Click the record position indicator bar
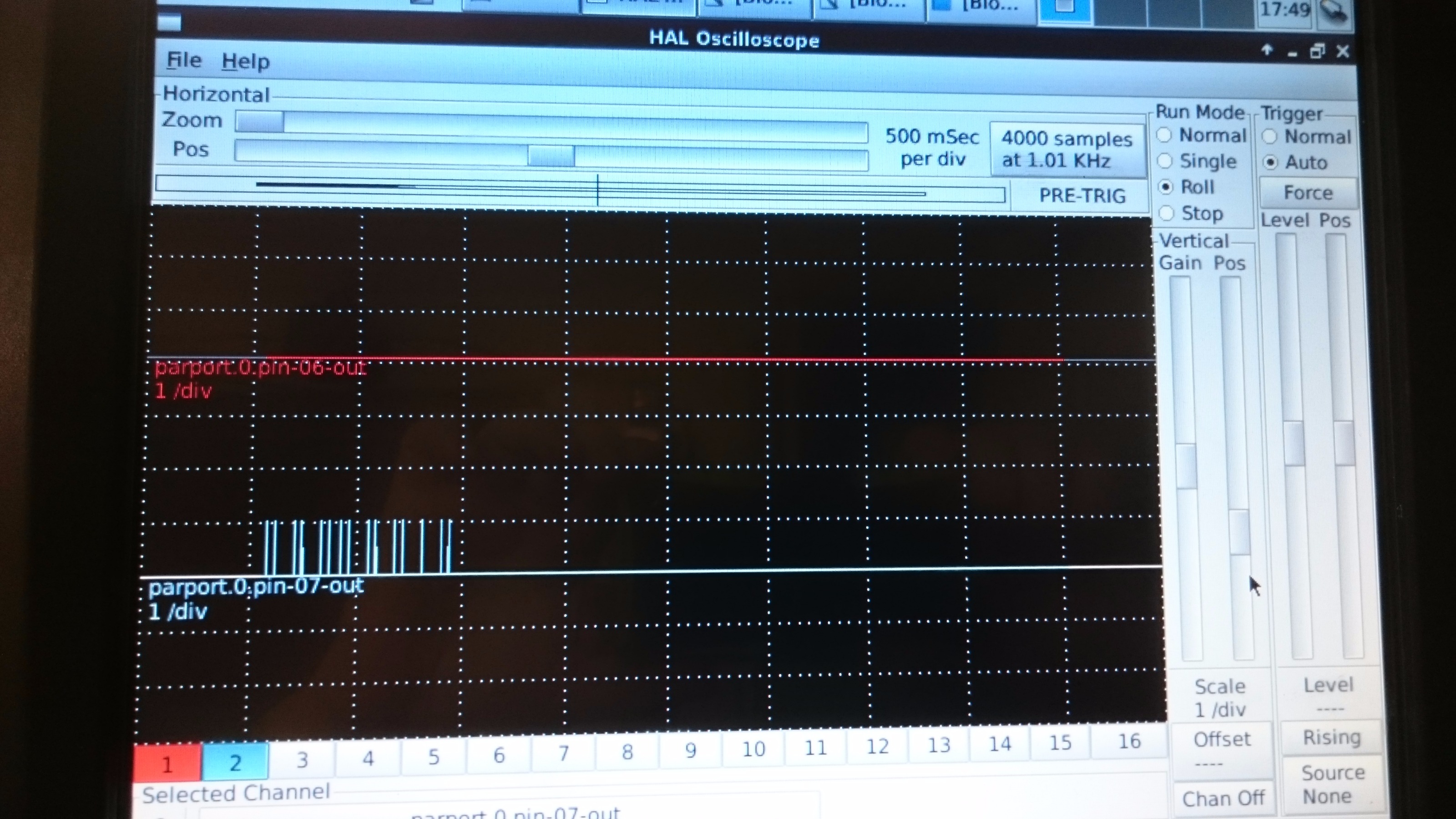The image size is (1456, 819). pos(581,189)
